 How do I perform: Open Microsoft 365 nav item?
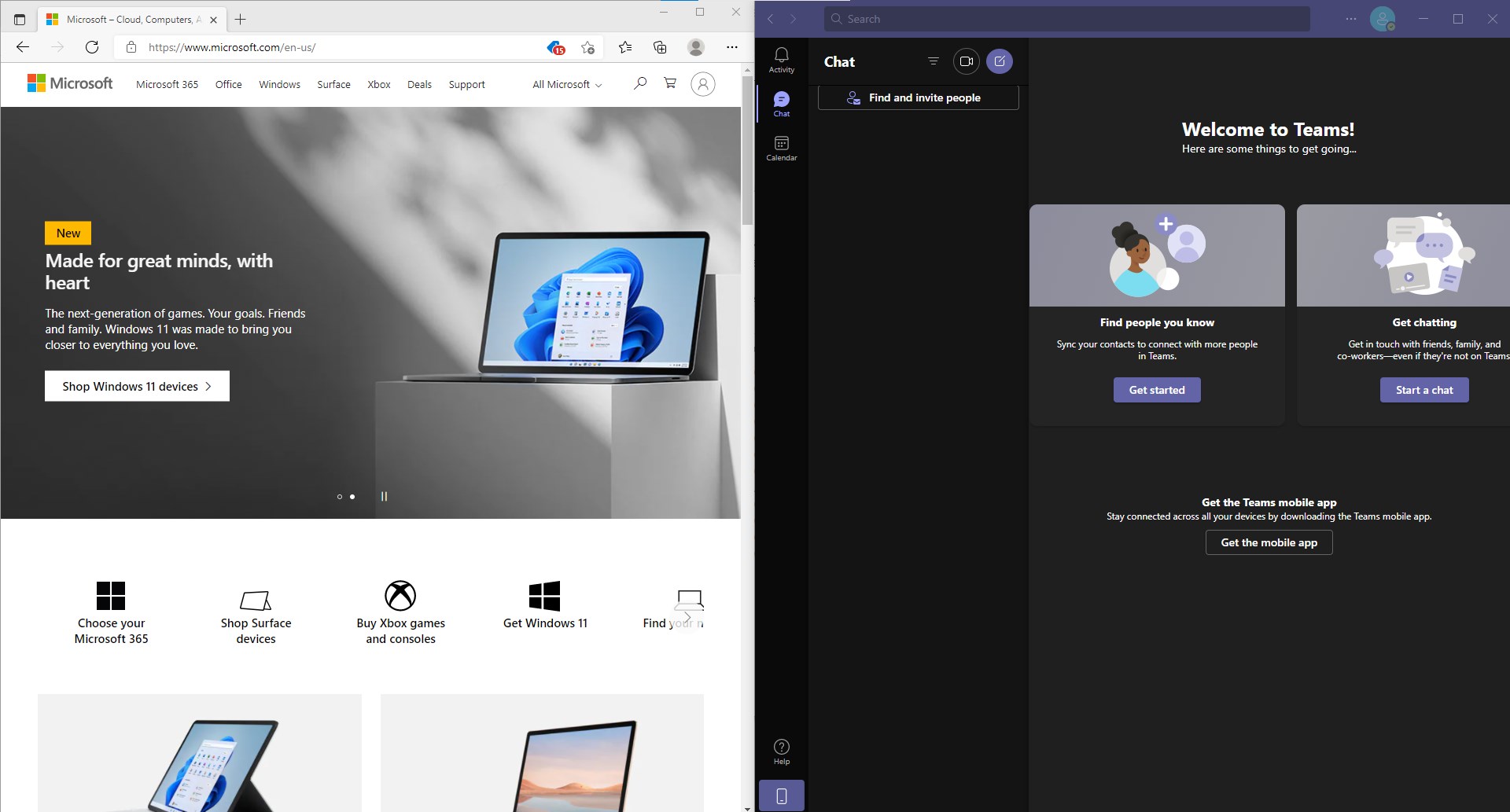point(167,85)
